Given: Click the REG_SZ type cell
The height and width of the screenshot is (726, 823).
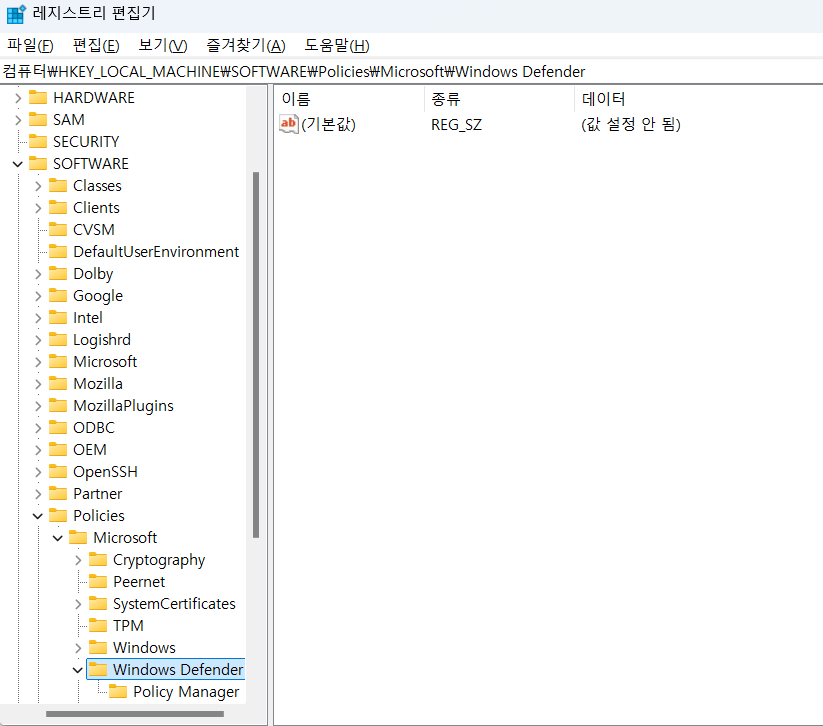Looking at the screenshot, I should click(456, 125).
